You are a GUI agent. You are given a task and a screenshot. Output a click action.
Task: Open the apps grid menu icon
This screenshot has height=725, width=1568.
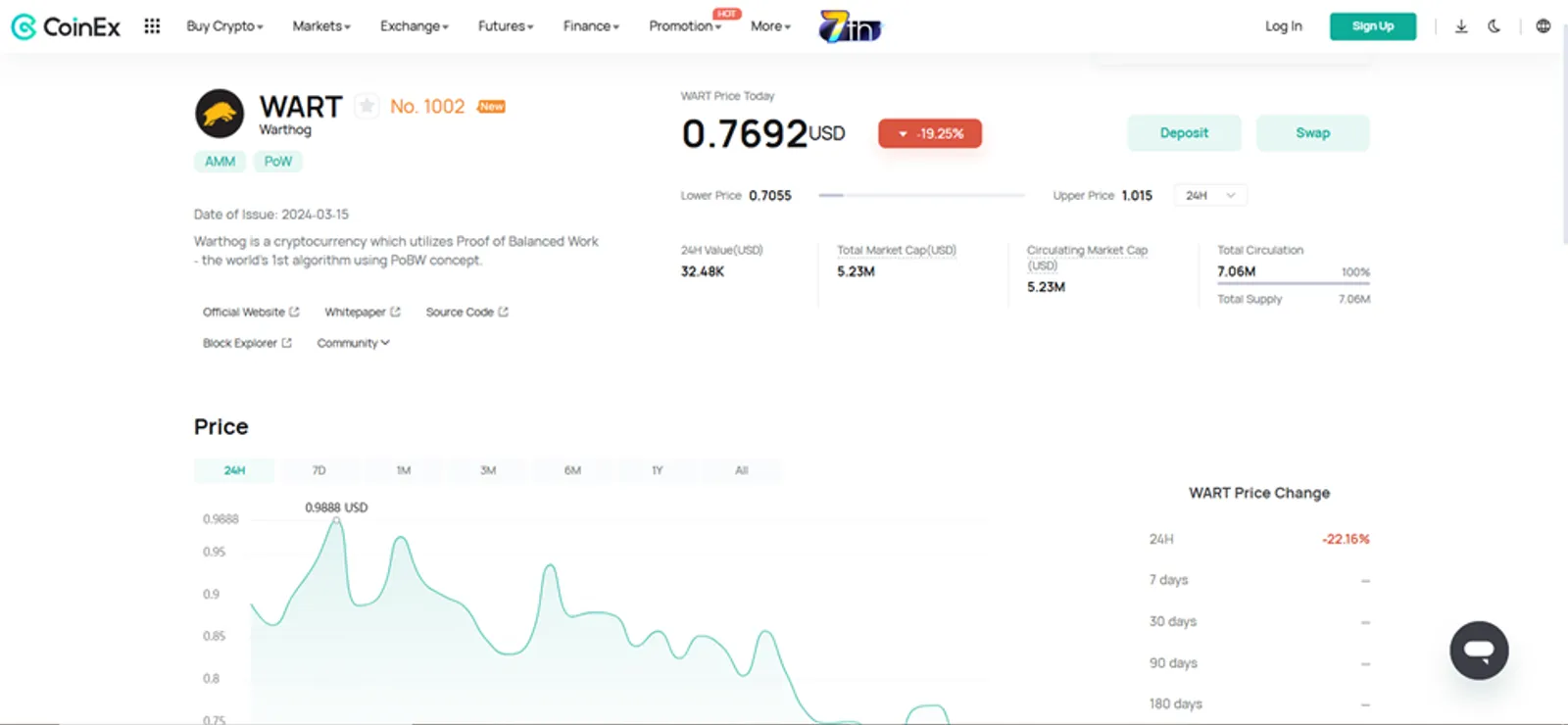point(152,26)
